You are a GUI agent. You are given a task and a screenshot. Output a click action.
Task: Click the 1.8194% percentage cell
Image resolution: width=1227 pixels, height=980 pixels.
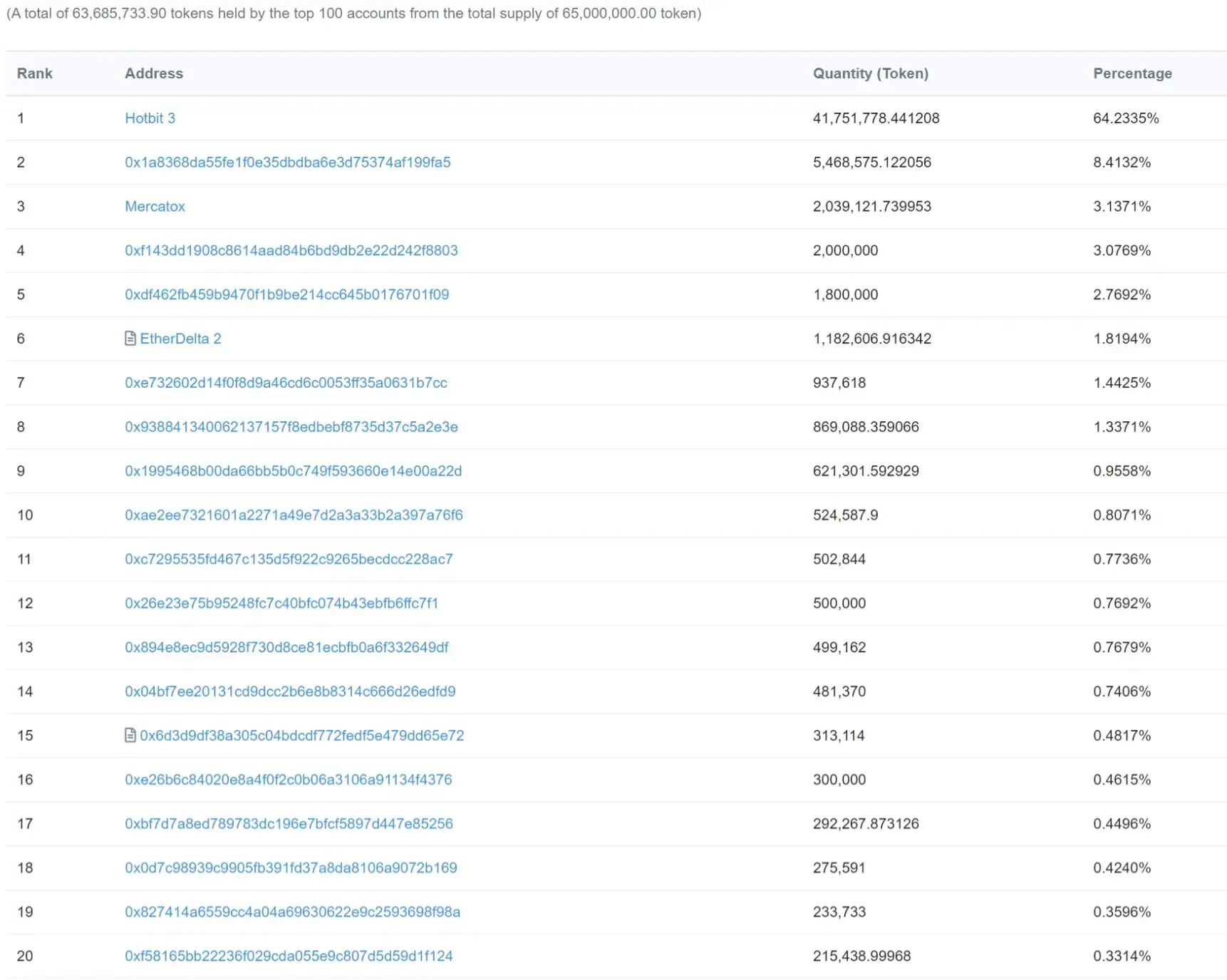[1122, 339]
